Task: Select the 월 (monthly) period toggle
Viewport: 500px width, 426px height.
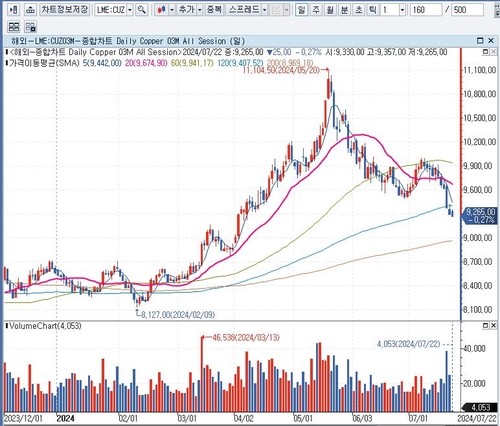Action: click(x=330, y=10)
